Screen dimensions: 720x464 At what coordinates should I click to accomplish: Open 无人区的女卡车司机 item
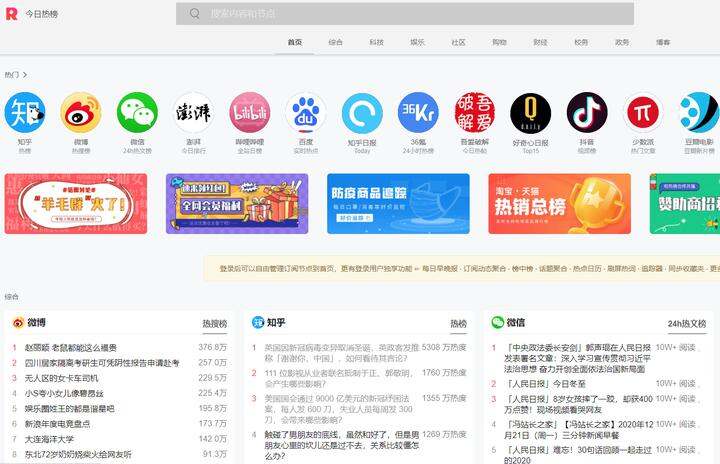pos(62,378)
